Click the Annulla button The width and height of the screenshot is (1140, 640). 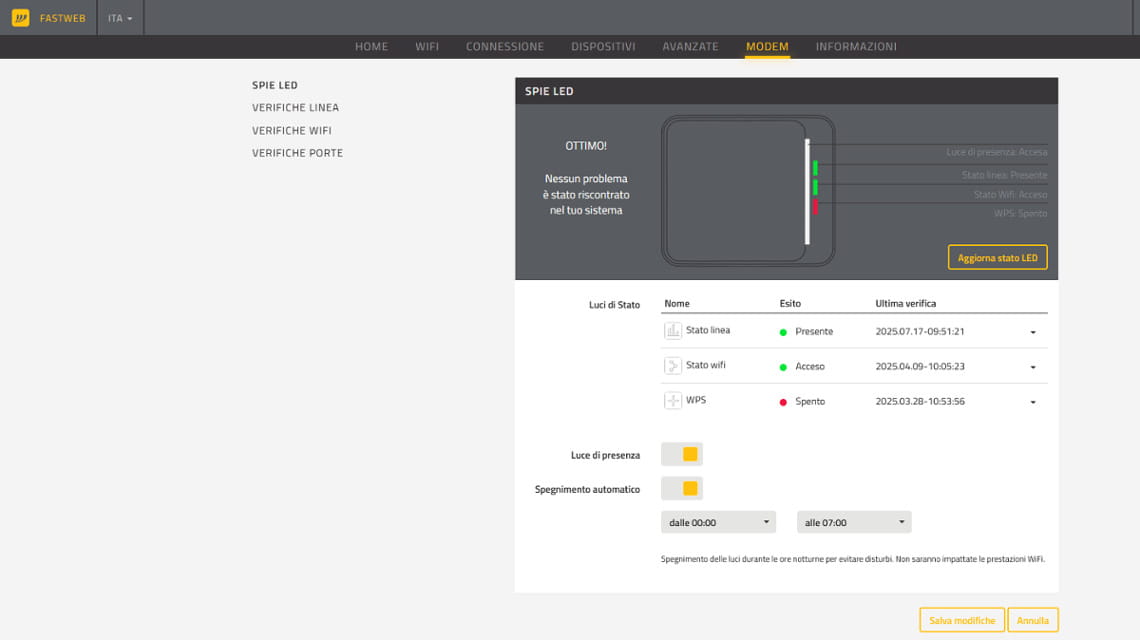1032,620
